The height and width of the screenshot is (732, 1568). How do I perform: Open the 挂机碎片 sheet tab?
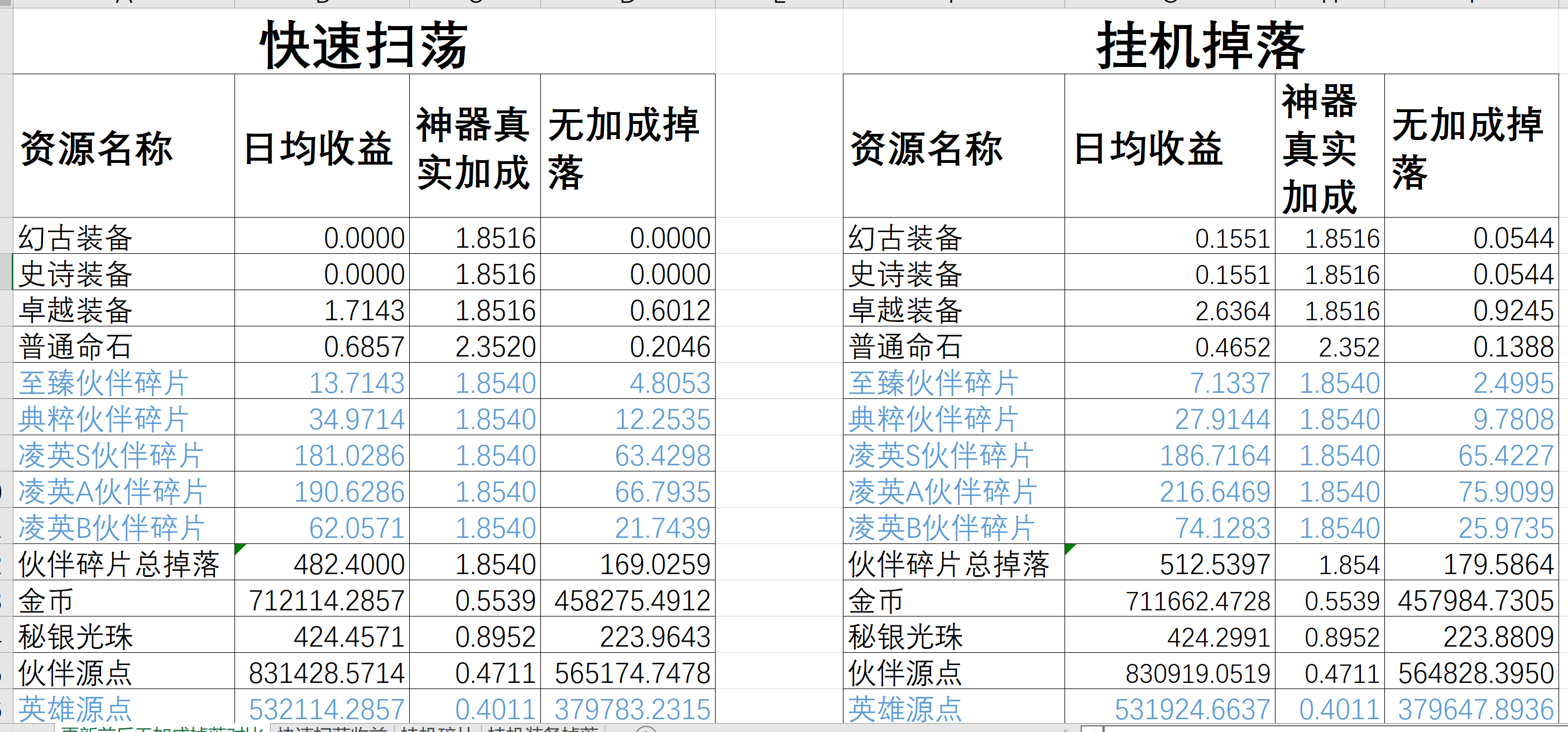(437, 728)
